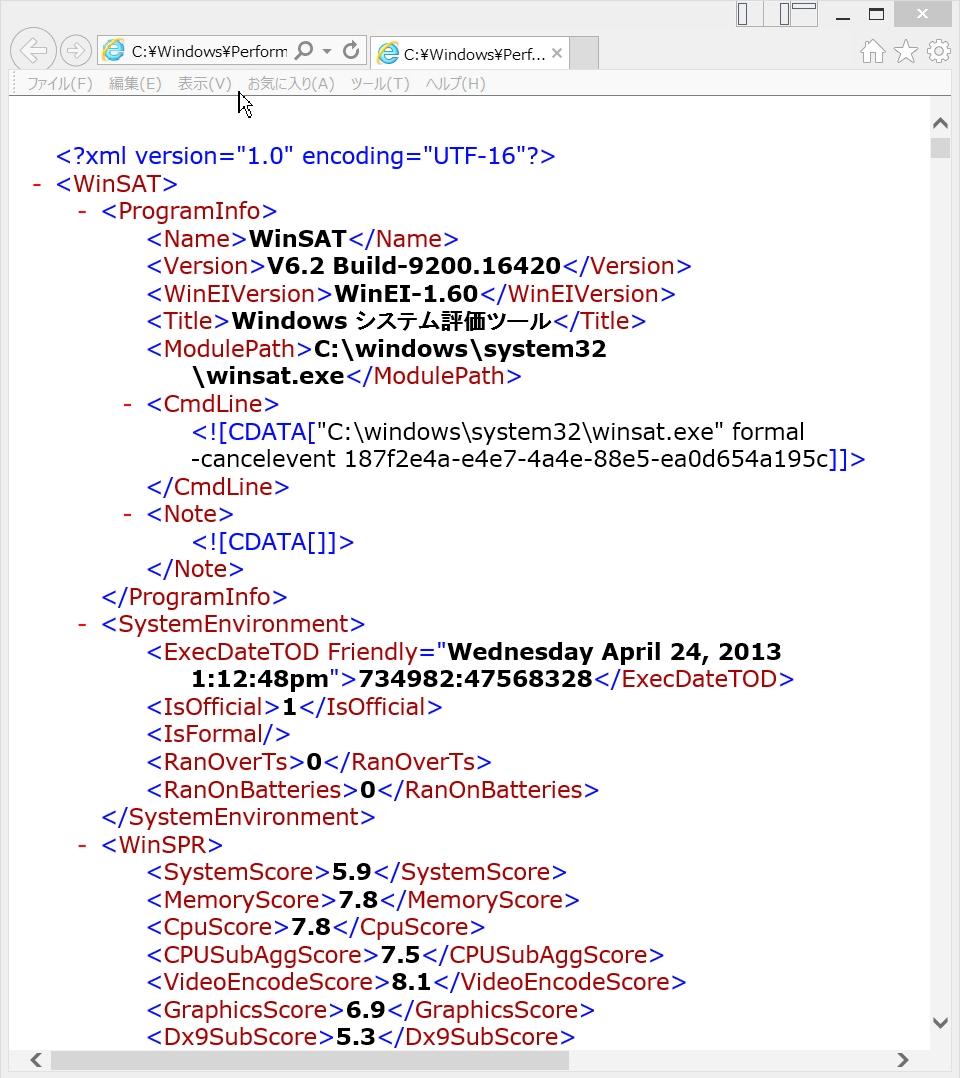
Task: Collapse the CmdLine node
Action: [x=127, y=404]
